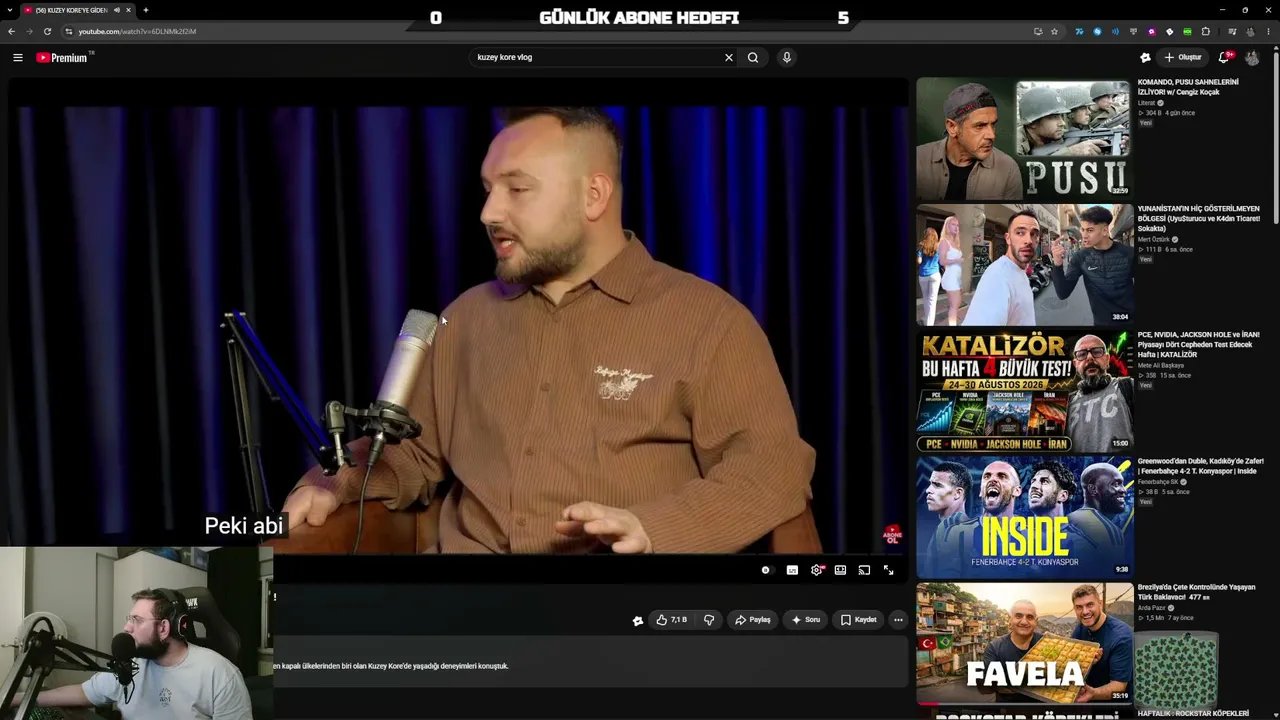Viewport: 1280px width, 720px height.
Task: Click the green extension icon in toolbar
Action: point(1187,31)
